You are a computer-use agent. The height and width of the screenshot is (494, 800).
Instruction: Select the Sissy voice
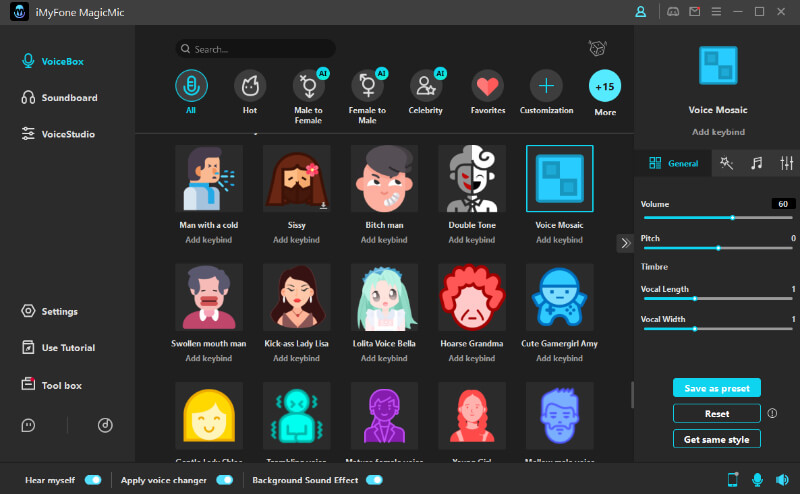point(296,179)
